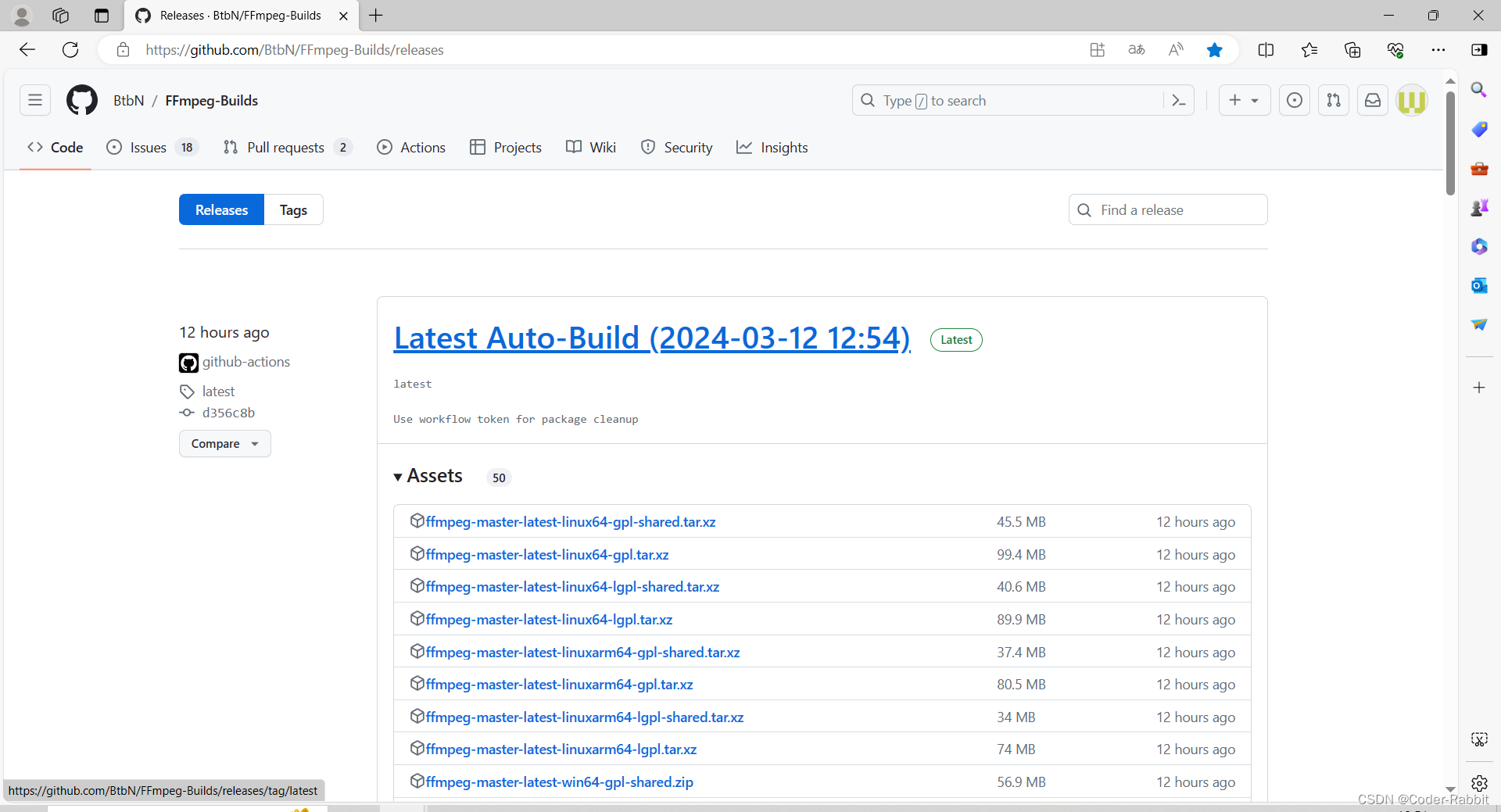Download ffmpeg-master-latest-linuxarm64-gpl-shared.tar.xz
This screenshot has width=1501, height=812.
582,653
